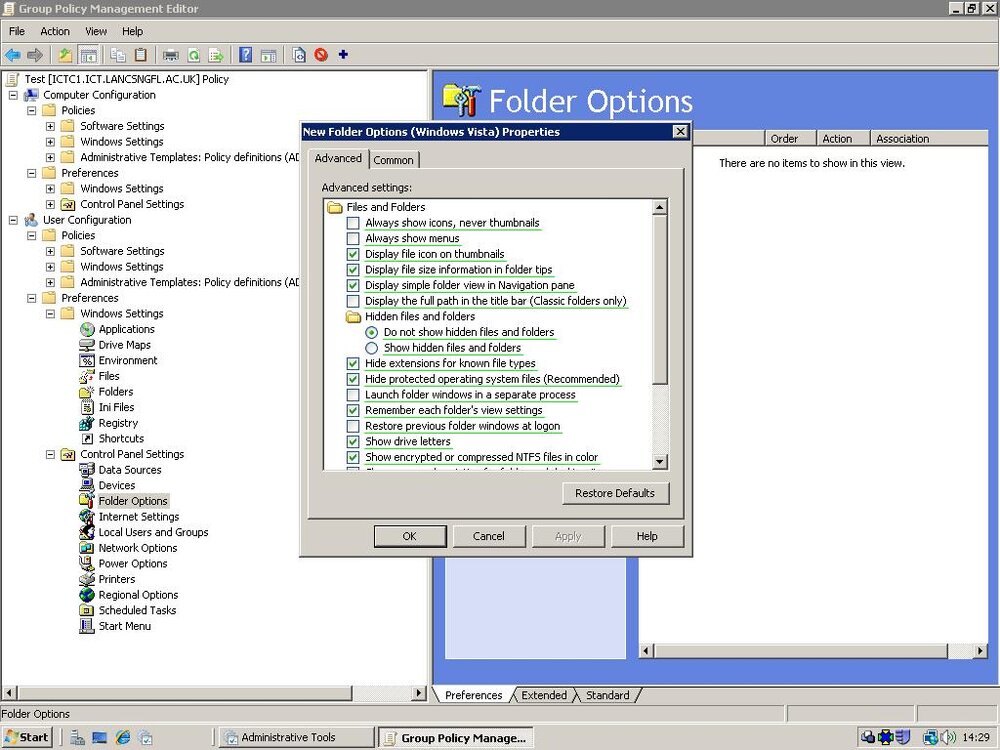1000x750 pixels.
Task: Select Do not show hidden files radio
Action: tap(372, 332)
